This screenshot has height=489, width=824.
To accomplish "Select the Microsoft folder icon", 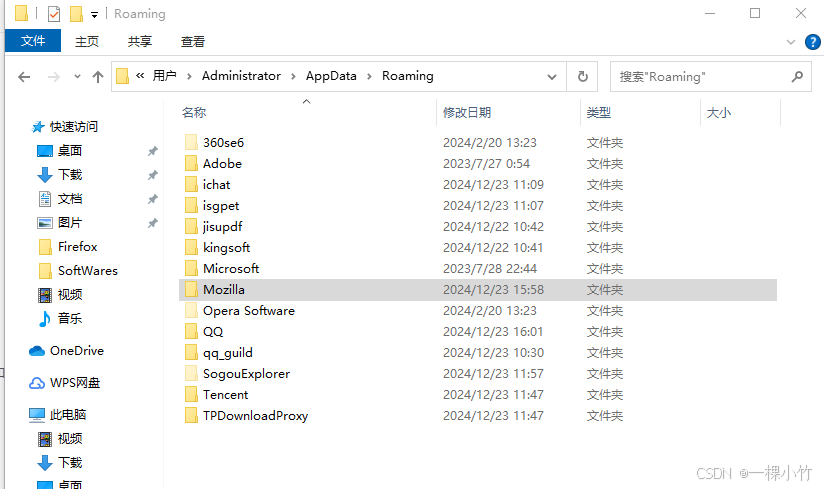I will tap(191, 268).
